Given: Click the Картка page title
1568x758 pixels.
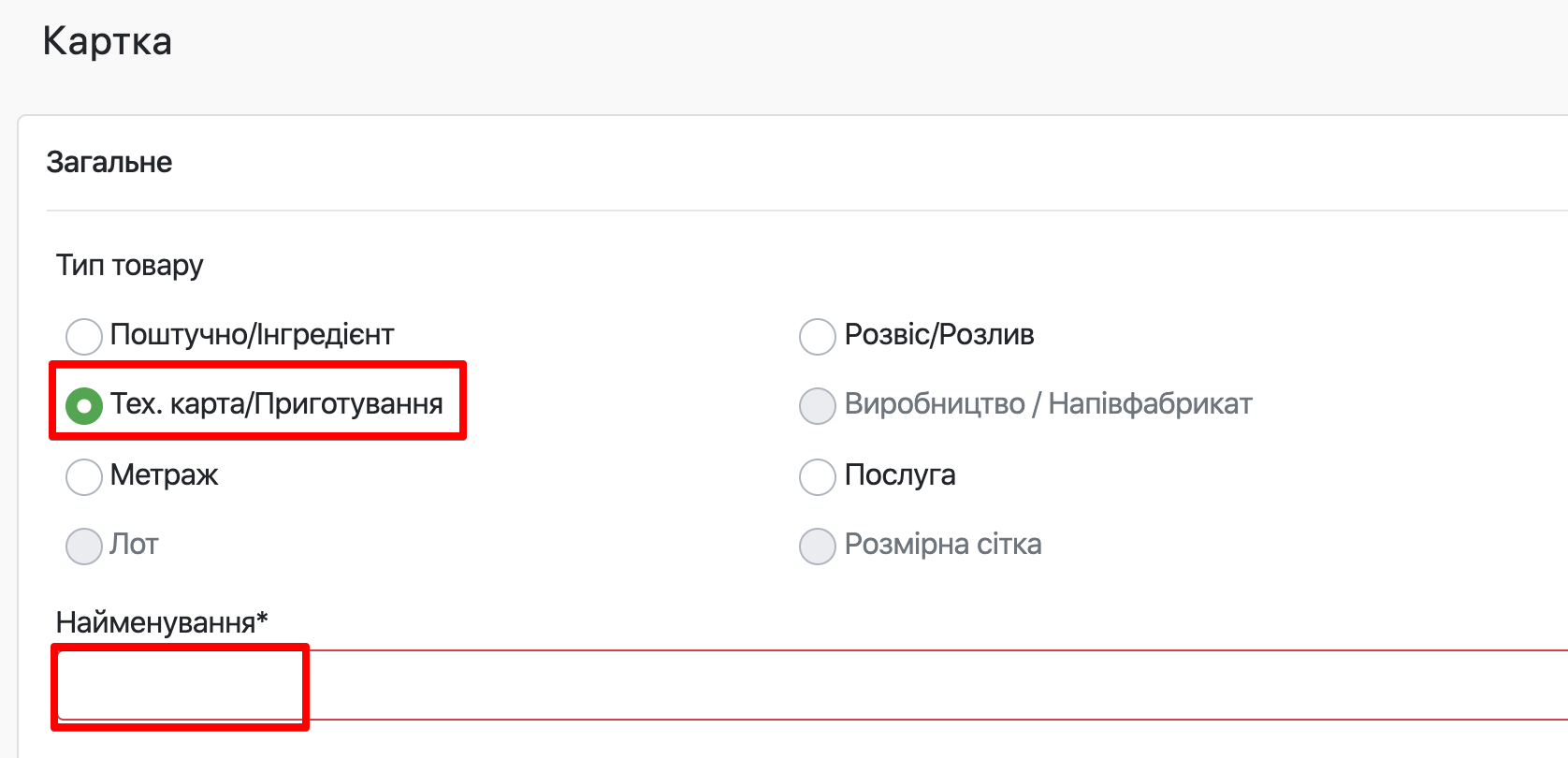Looking at the screenshot, I should (x=108, y=41).
